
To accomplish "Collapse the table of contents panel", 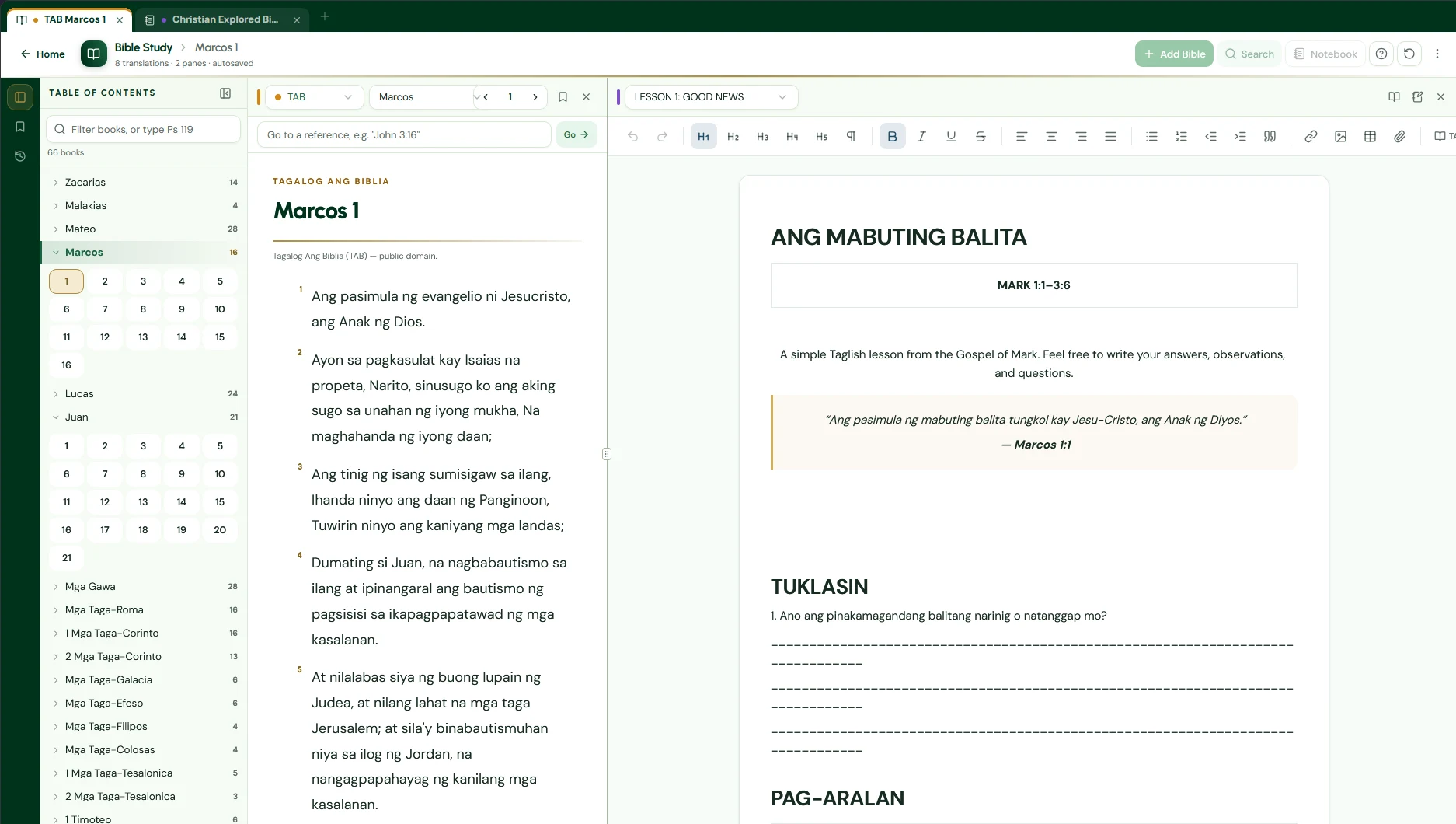I will pyautogui.click(x=225, y=93).
